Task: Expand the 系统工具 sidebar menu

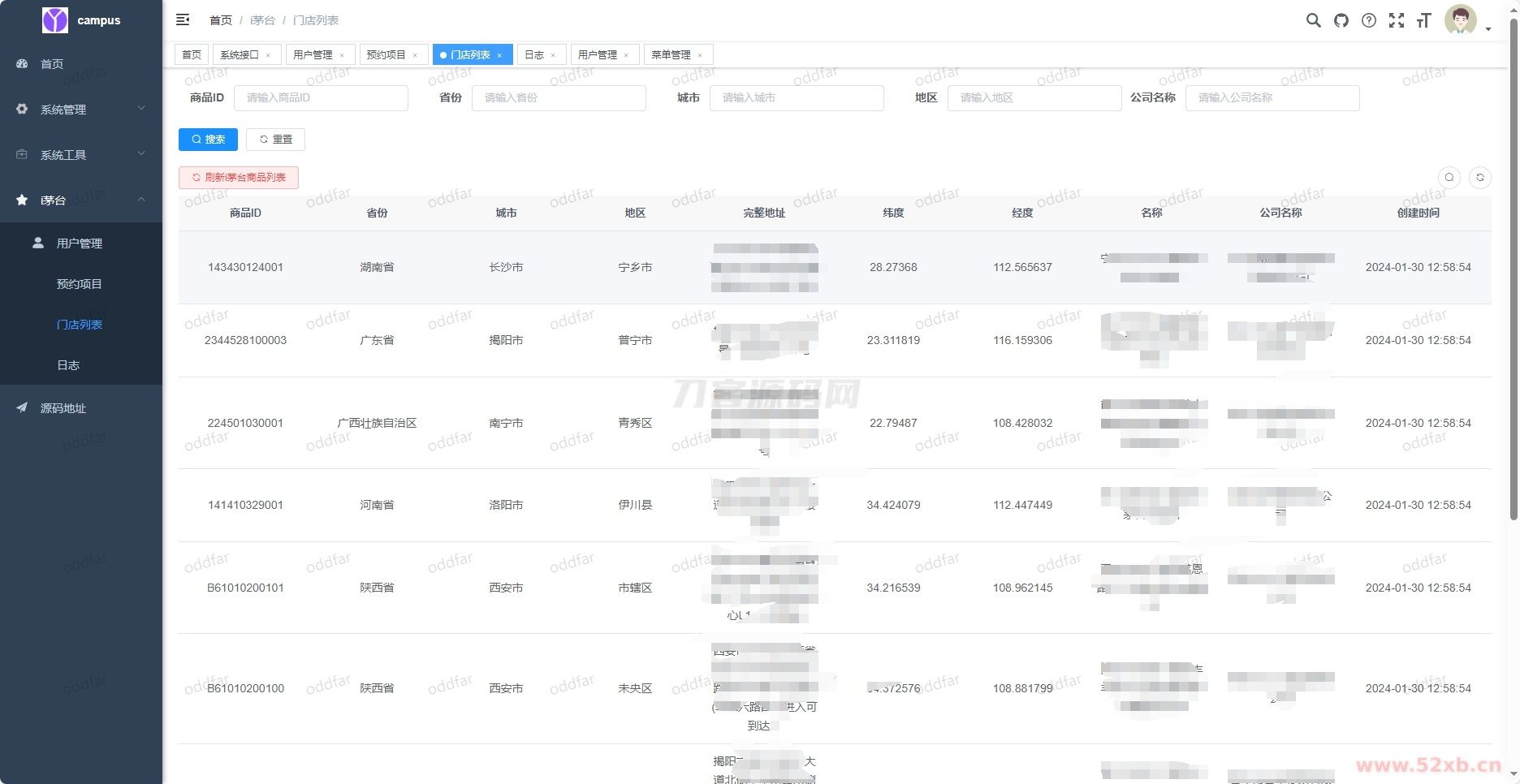Action: [81, 154]
